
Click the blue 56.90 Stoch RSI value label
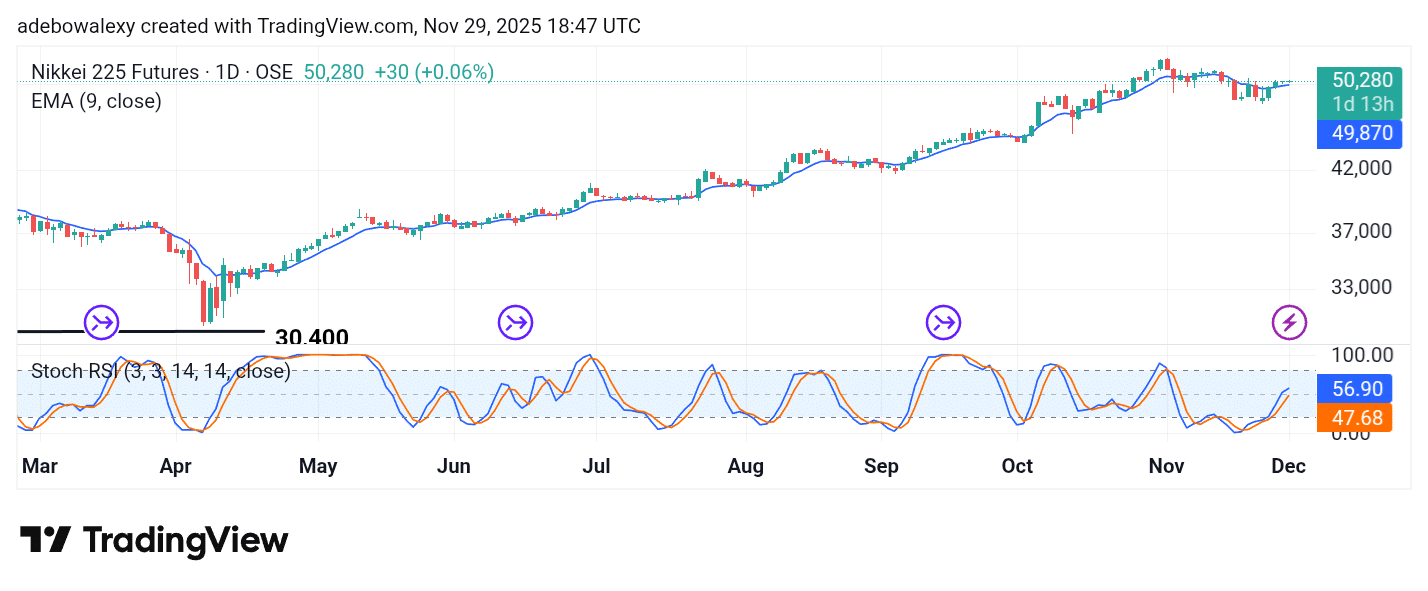pos(1354,388)
